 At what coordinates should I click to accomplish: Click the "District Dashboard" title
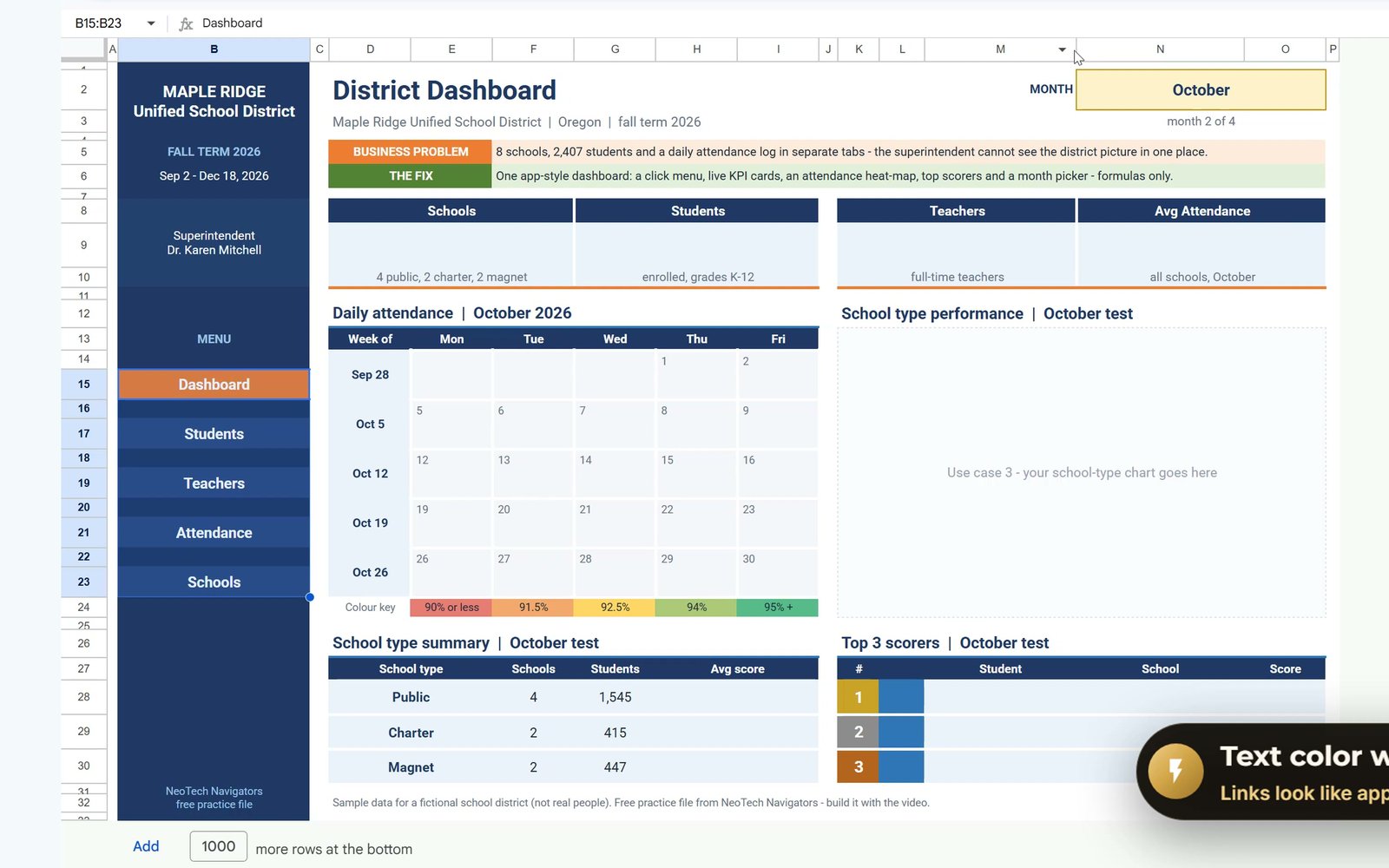pos(444,90)
